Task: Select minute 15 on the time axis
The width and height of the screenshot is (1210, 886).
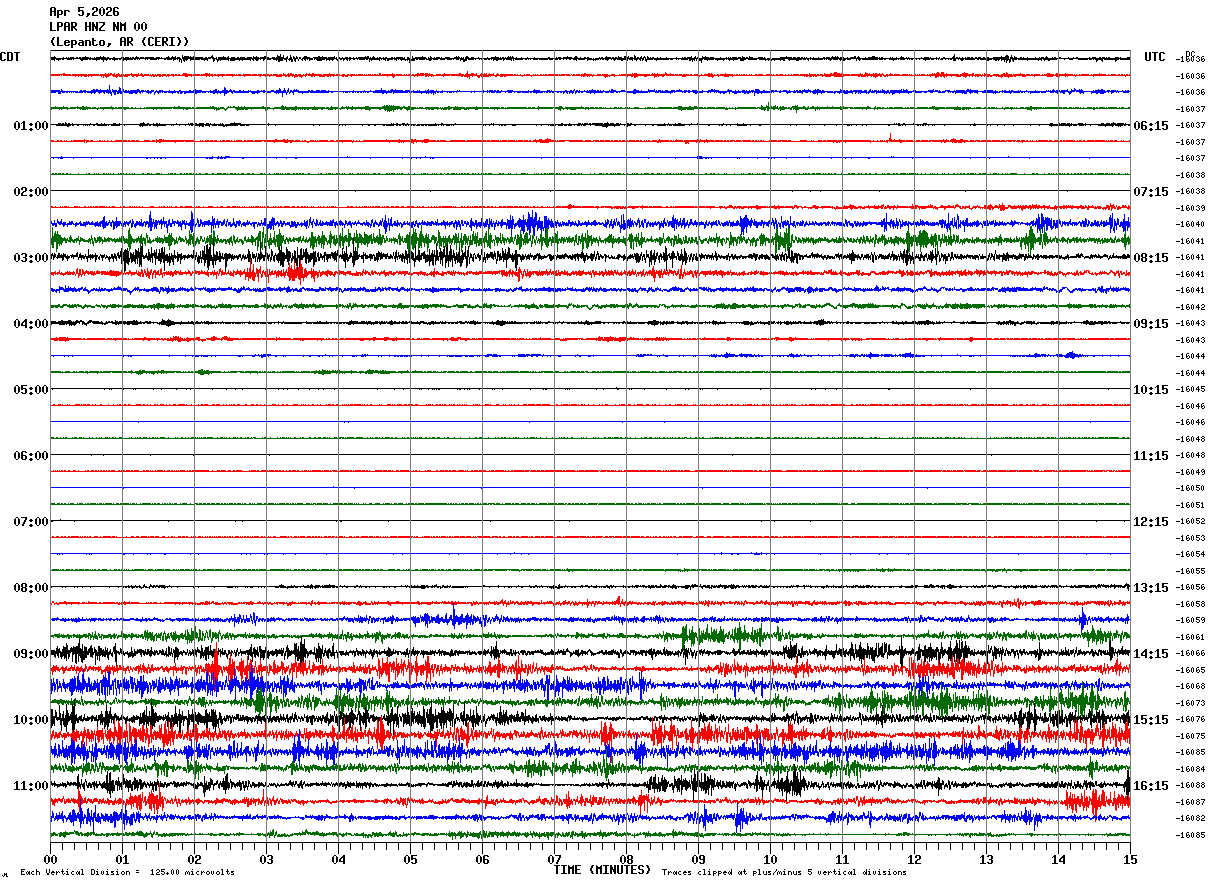Action: tap(1129, 859)
